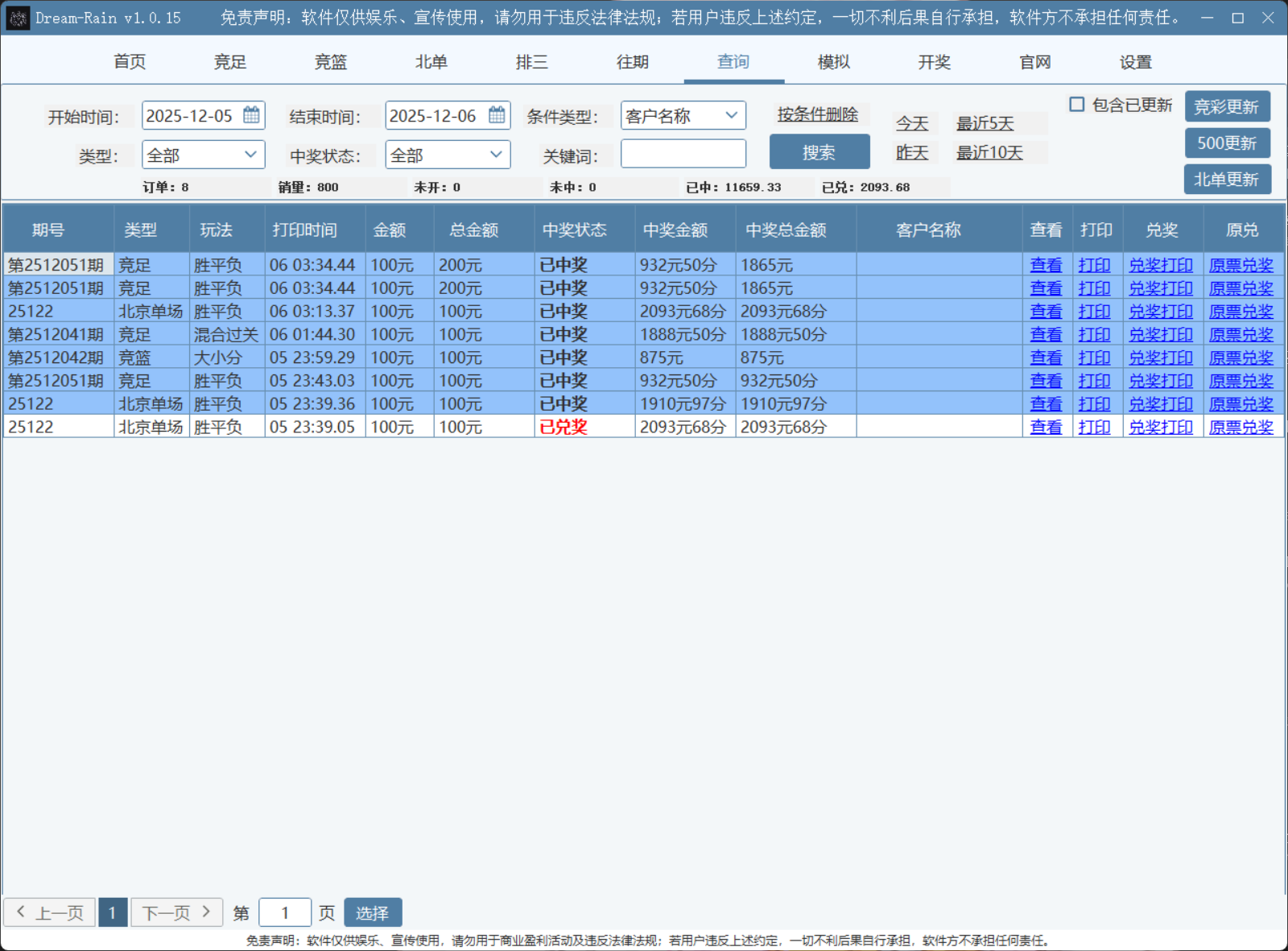Select the 最近5天 quick filter link
The image size is (1288, 951).
click(985, 123)
